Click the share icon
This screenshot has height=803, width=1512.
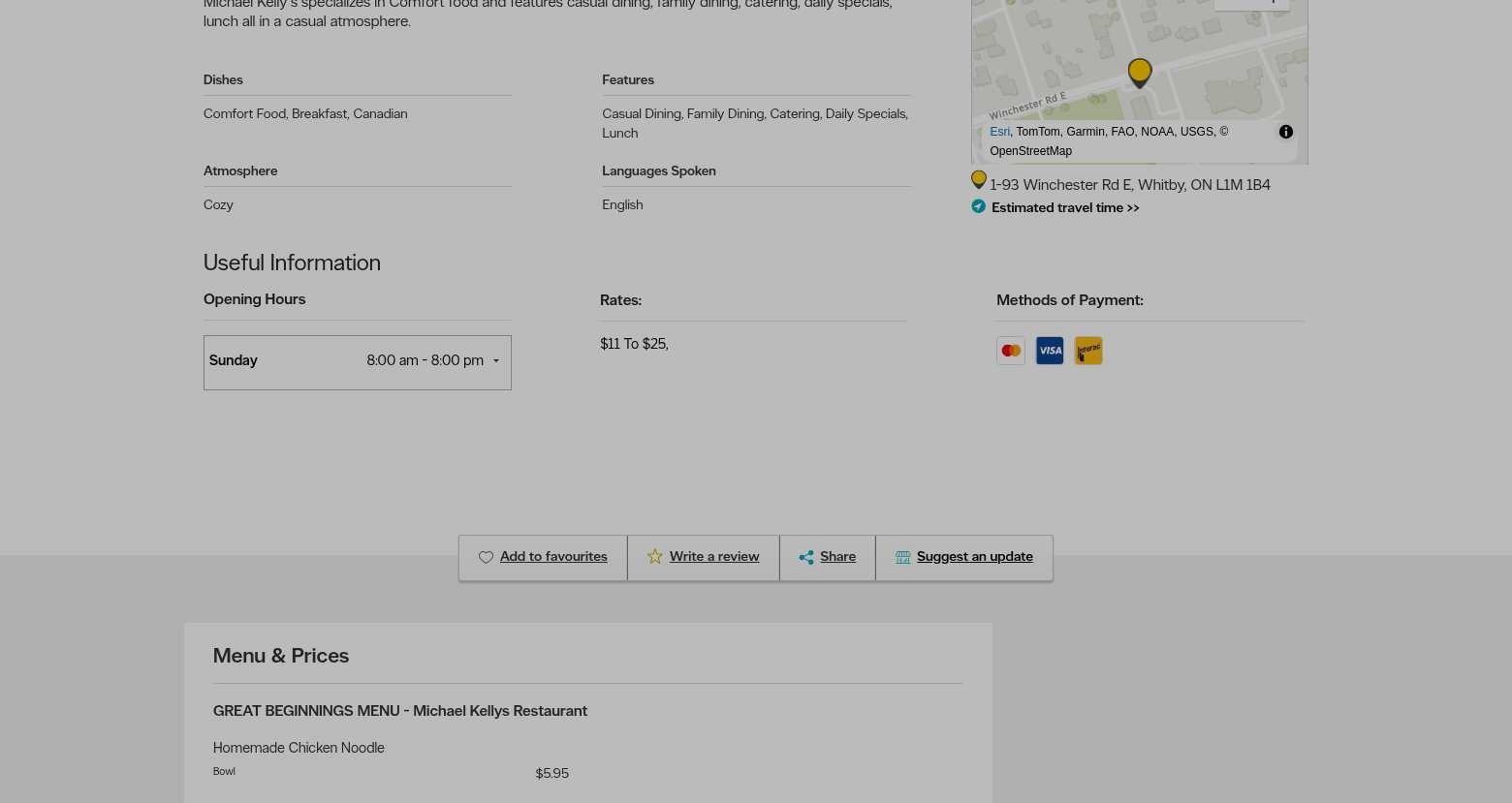point(805,558)
